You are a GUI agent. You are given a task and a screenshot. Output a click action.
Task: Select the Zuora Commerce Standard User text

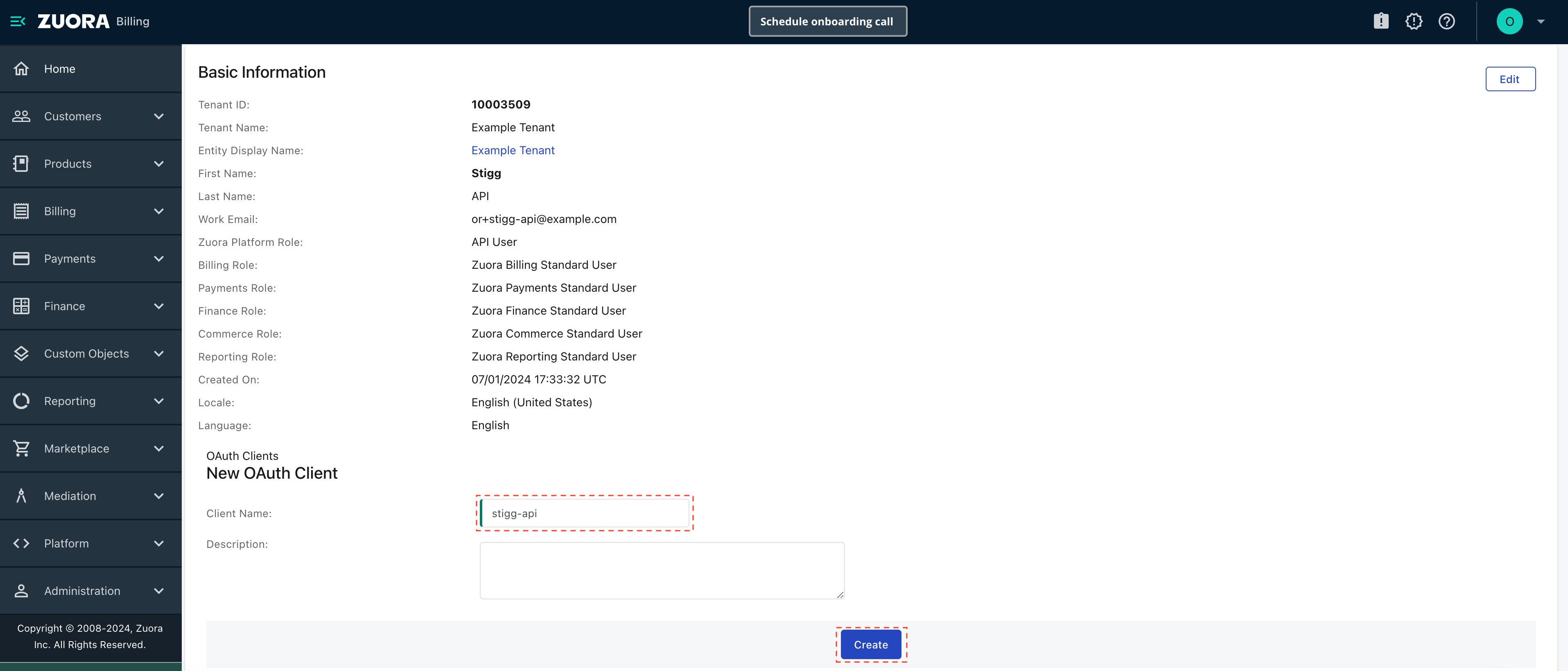pyautogui.click(x=556, y=333)
